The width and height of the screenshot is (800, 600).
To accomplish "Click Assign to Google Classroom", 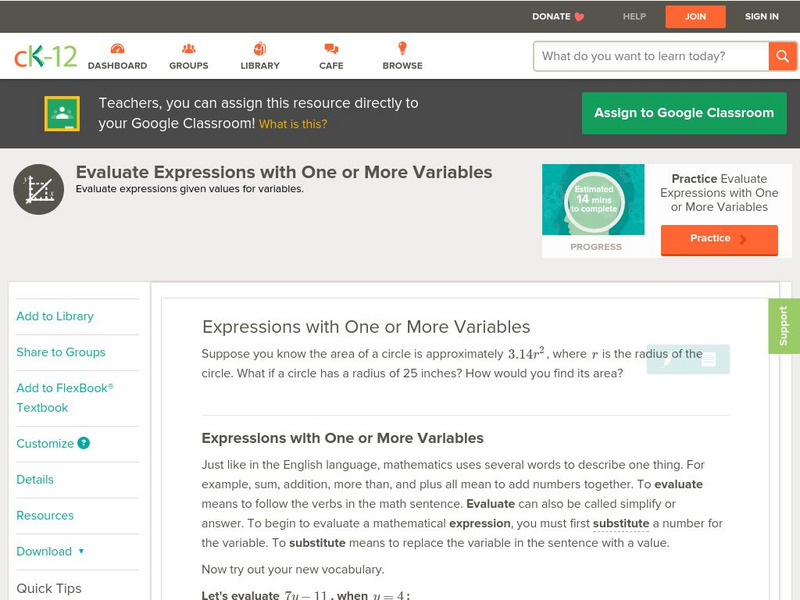I will [684, 113].
